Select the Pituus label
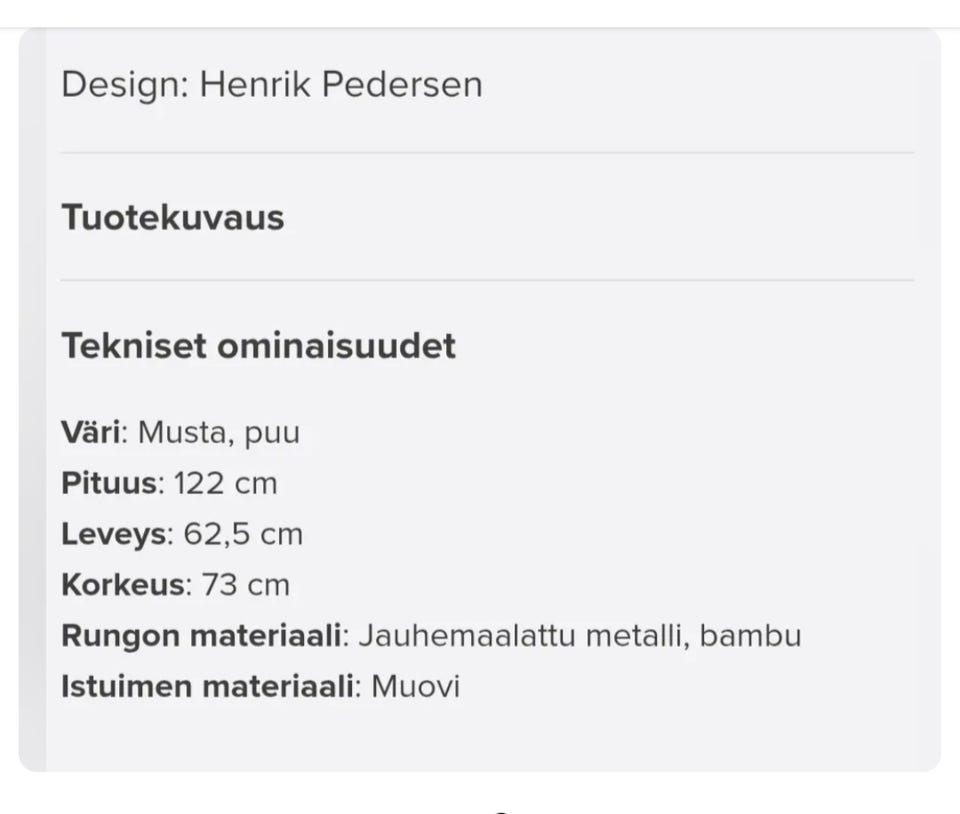This screenshot has height=814, width=960. (x=110, y=484)
